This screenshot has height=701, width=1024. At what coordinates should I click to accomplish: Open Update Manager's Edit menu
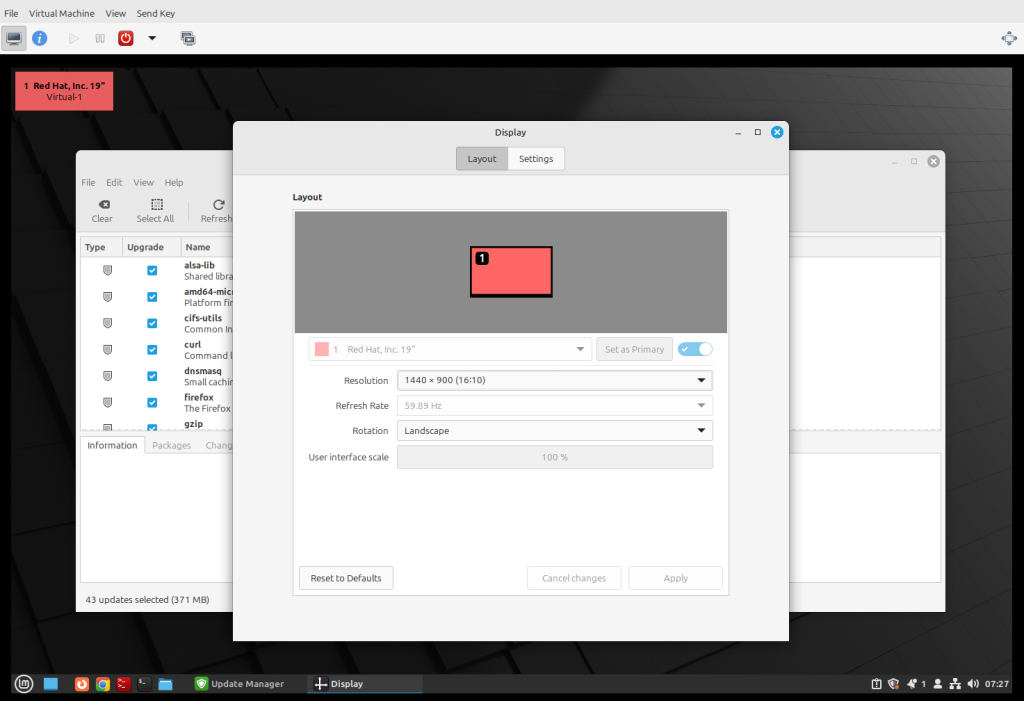(114, 182)
